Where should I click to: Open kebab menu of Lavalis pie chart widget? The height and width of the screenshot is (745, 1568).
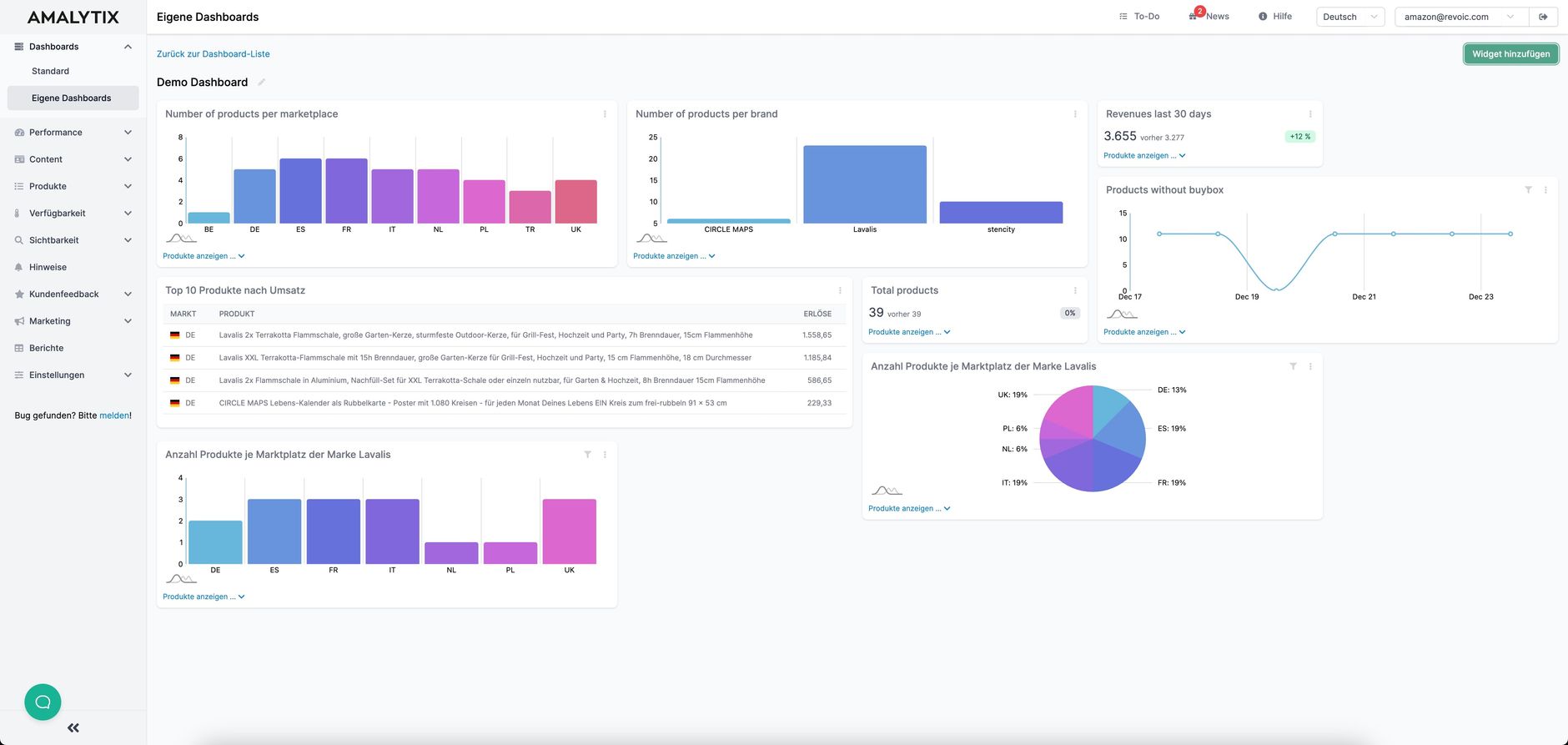point(1310,366)
